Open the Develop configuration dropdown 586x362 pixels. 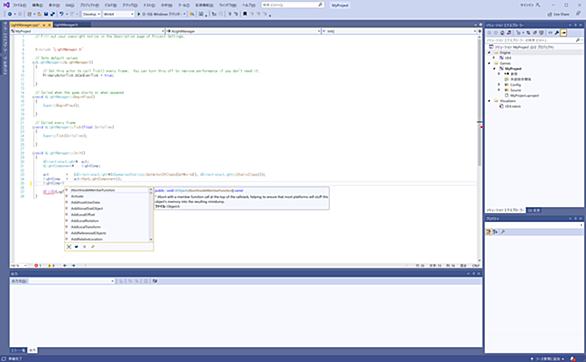tap(91, 14)
